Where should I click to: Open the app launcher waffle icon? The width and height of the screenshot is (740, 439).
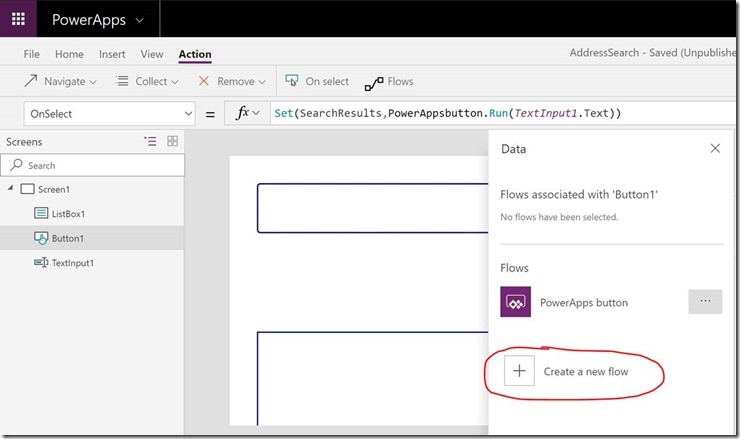tap(19, 19)
